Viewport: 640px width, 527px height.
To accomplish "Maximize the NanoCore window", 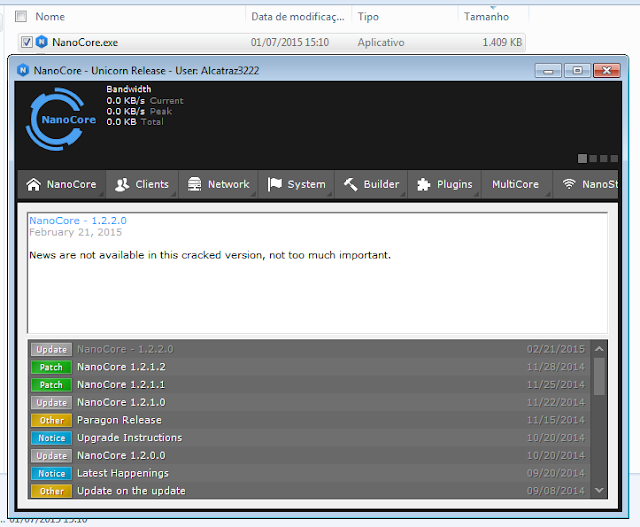I will (x=577, y=71).
